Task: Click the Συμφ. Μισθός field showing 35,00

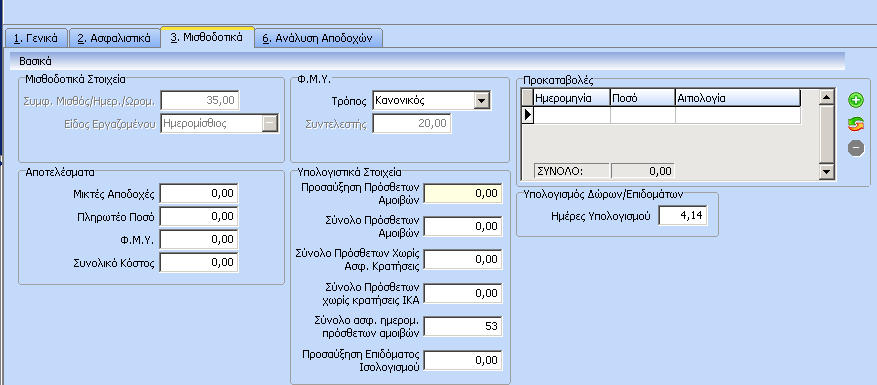Action: coord(200,101)
